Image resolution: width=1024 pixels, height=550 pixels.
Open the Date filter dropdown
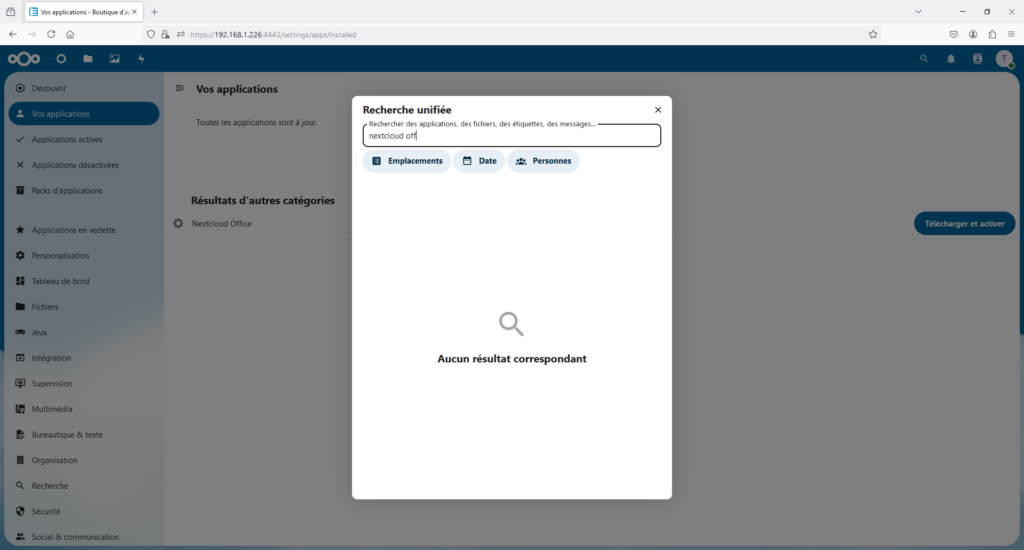click(479, 161)
